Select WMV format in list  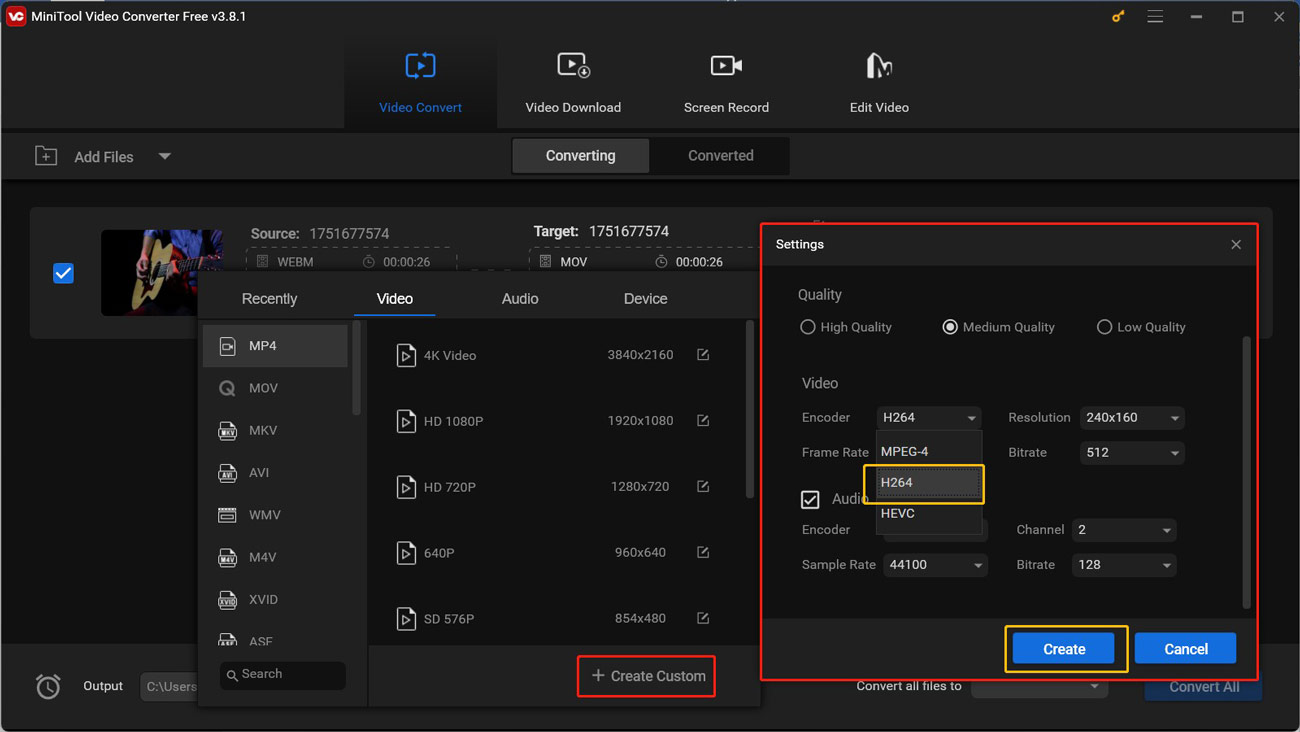tap(276, 515)
